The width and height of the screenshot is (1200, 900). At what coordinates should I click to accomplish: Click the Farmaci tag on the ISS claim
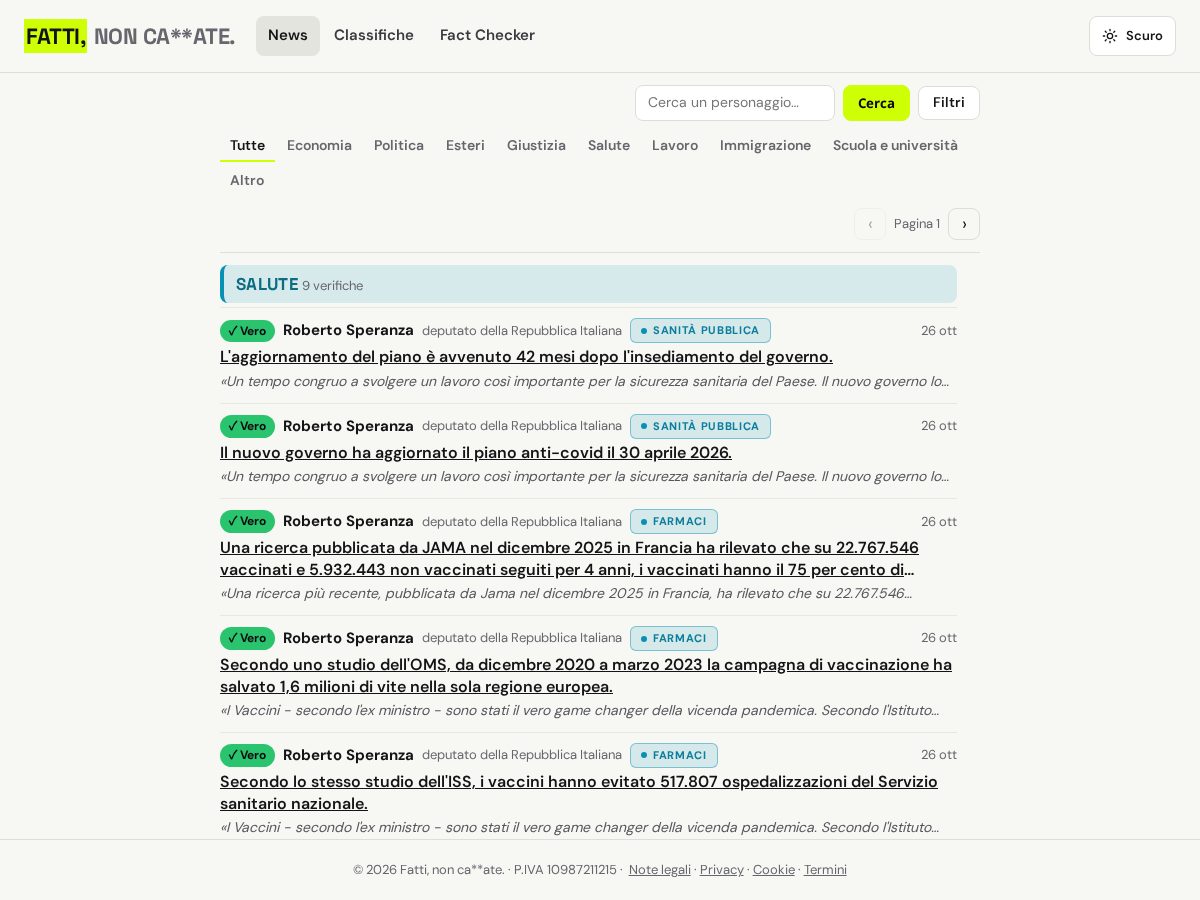[674, 755]
